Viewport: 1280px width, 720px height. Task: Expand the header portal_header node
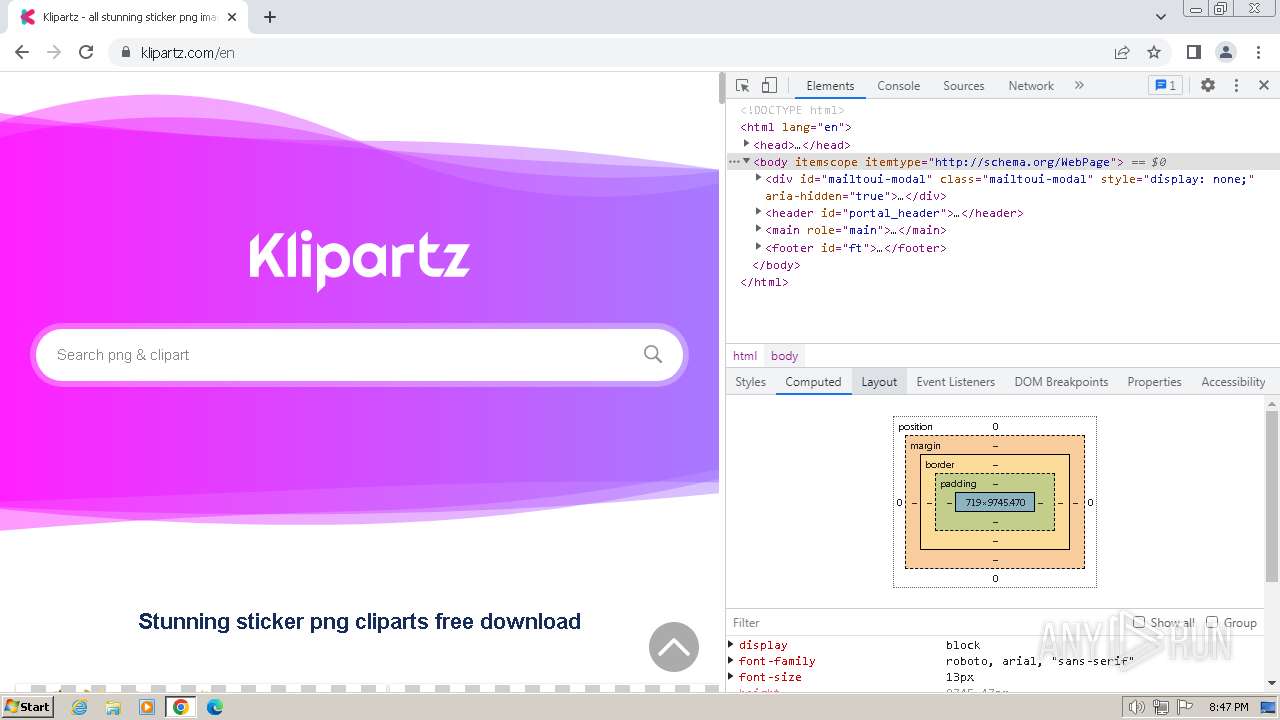click(758, 212)
